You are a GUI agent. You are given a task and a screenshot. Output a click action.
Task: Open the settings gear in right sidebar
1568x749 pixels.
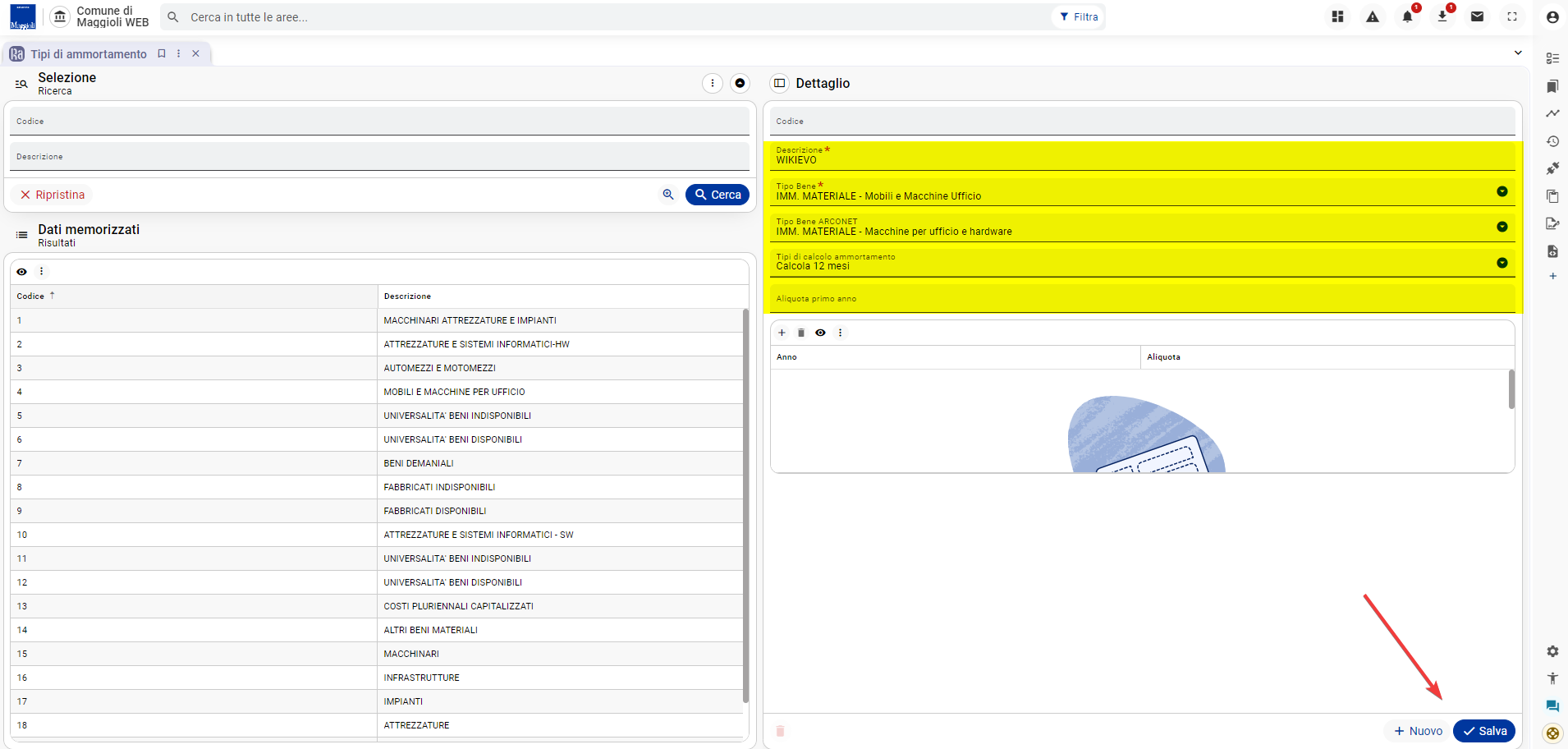coord(1552,650)
